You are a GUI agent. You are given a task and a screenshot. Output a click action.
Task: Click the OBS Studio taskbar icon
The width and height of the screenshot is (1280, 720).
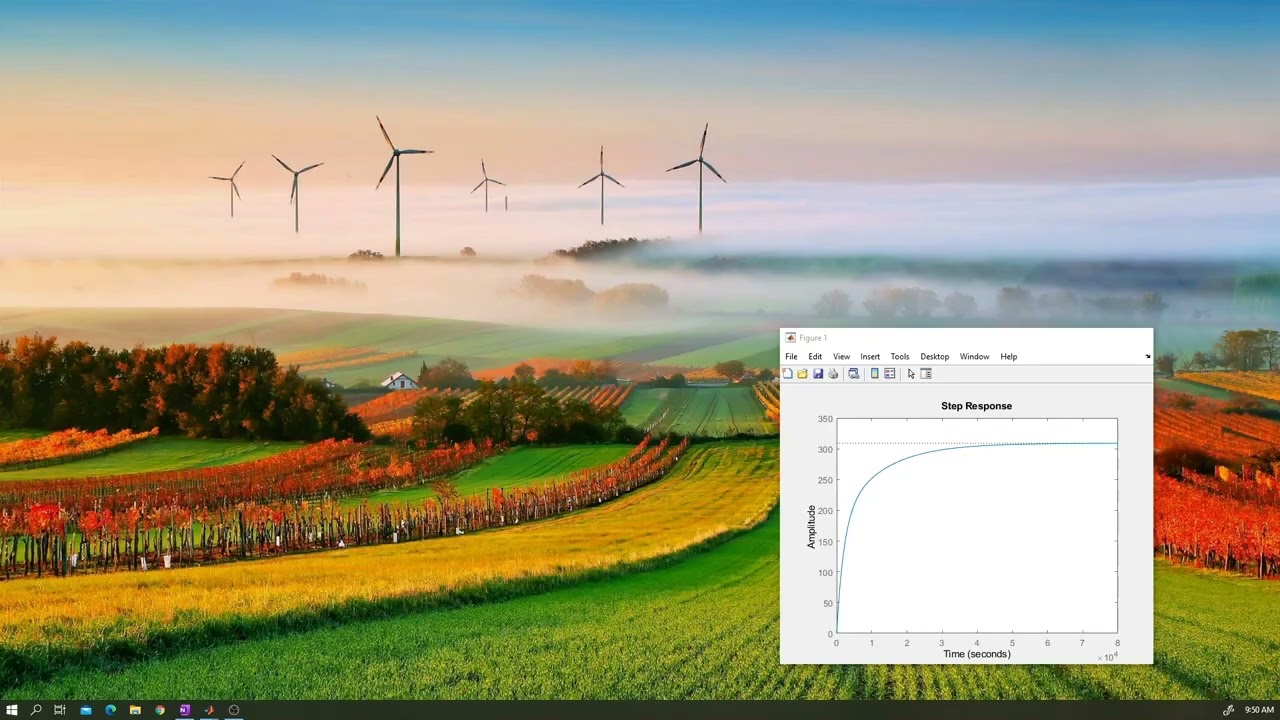234,710
